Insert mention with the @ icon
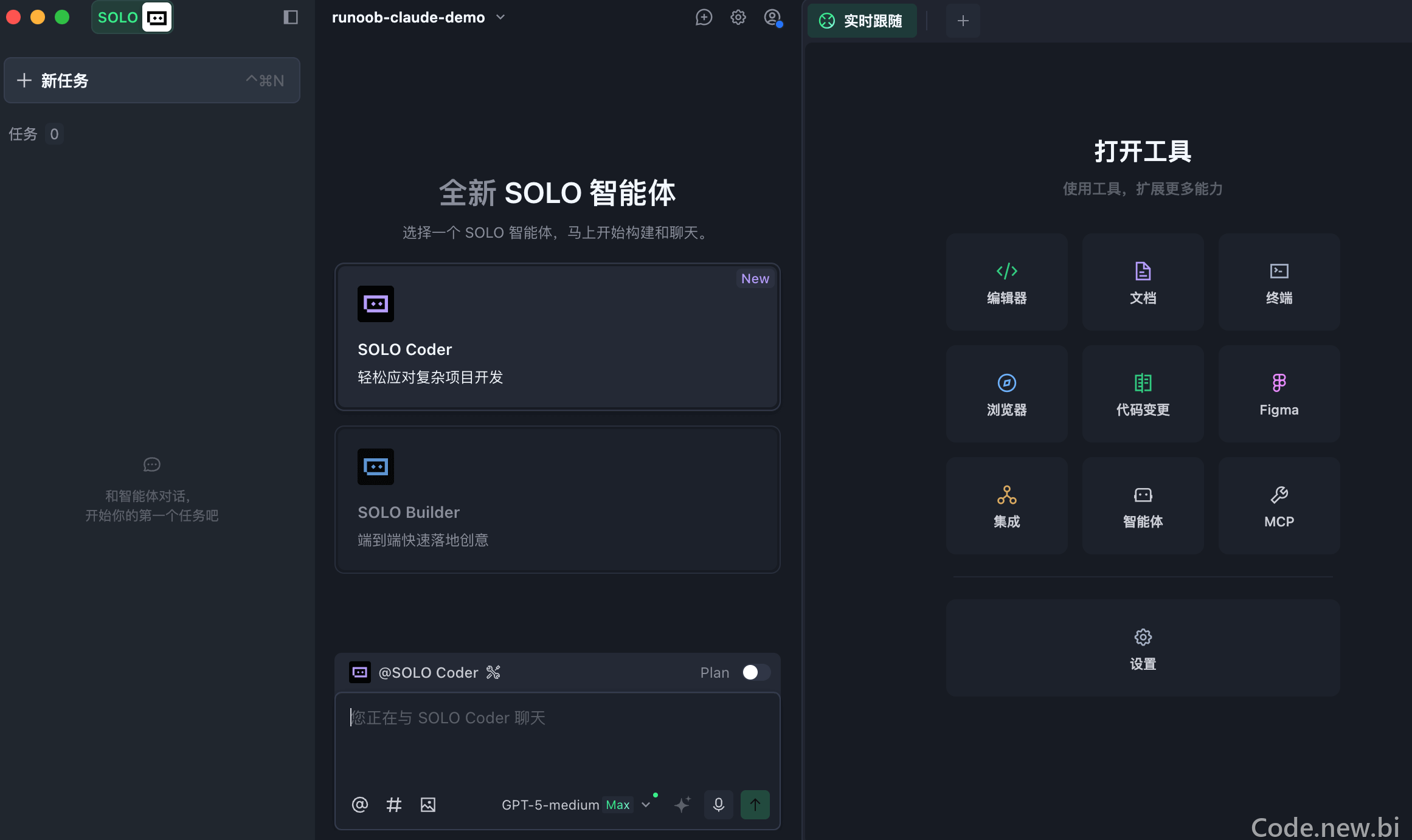 [360, 805]
